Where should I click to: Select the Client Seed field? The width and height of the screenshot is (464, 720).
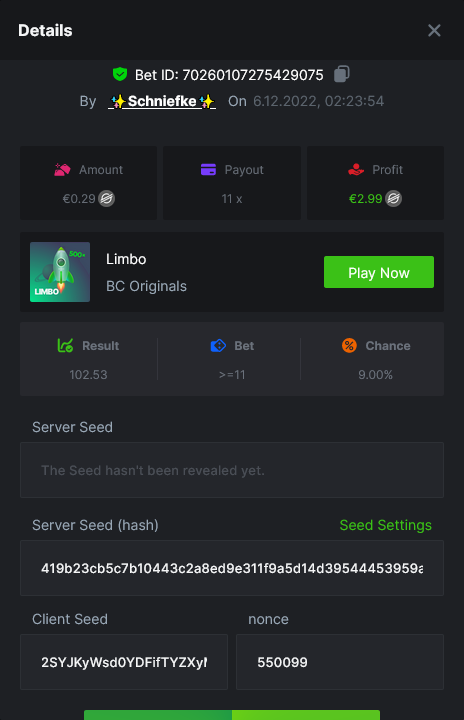124,662
